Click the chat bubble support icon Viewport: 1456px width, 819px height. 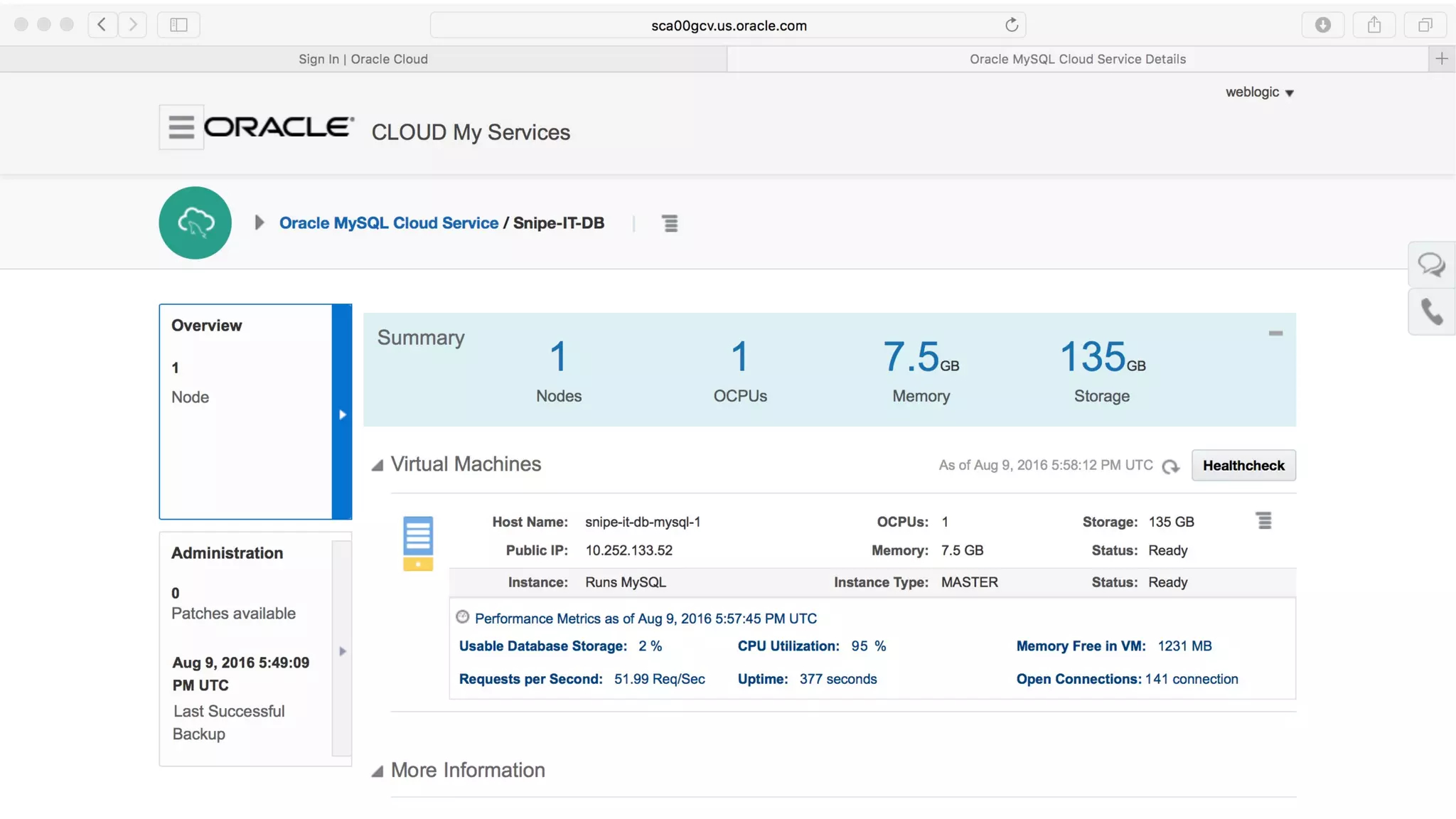[1431, 265]
